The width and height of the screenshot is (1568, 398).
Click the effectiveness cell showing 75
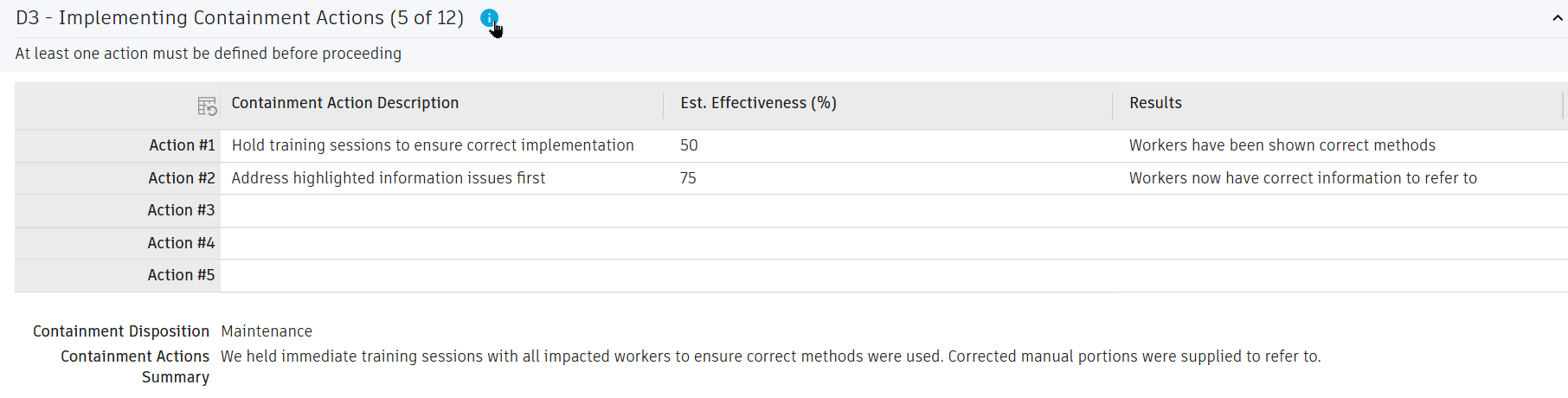[688, 178]
